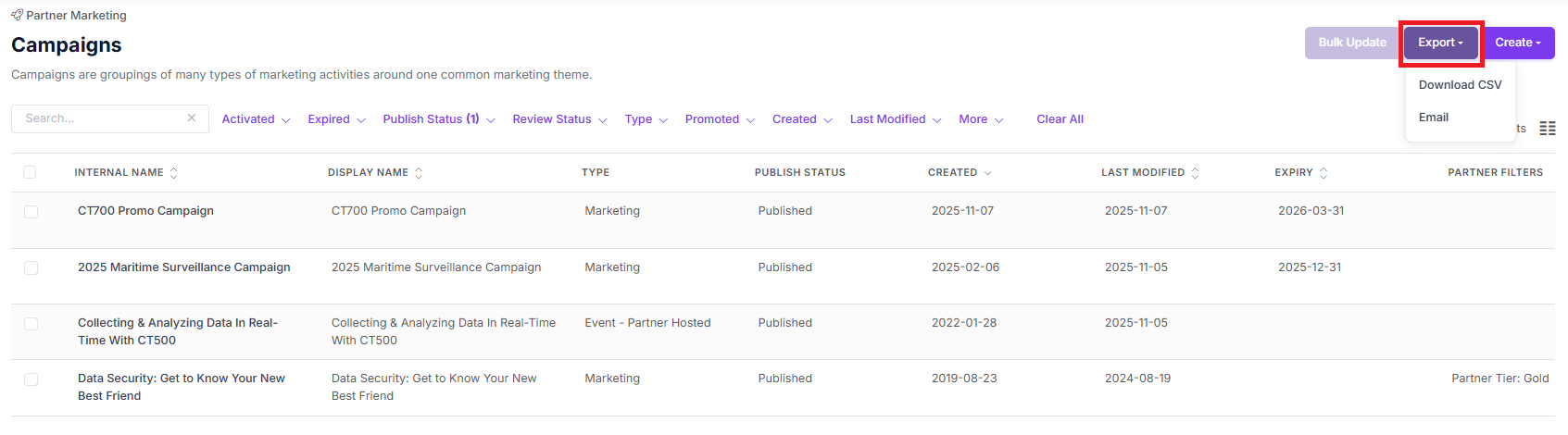This screenshot has height=435, width=1568.
Task: Open the Last Modified filter dropdown
Action: (x=896, y=119)
